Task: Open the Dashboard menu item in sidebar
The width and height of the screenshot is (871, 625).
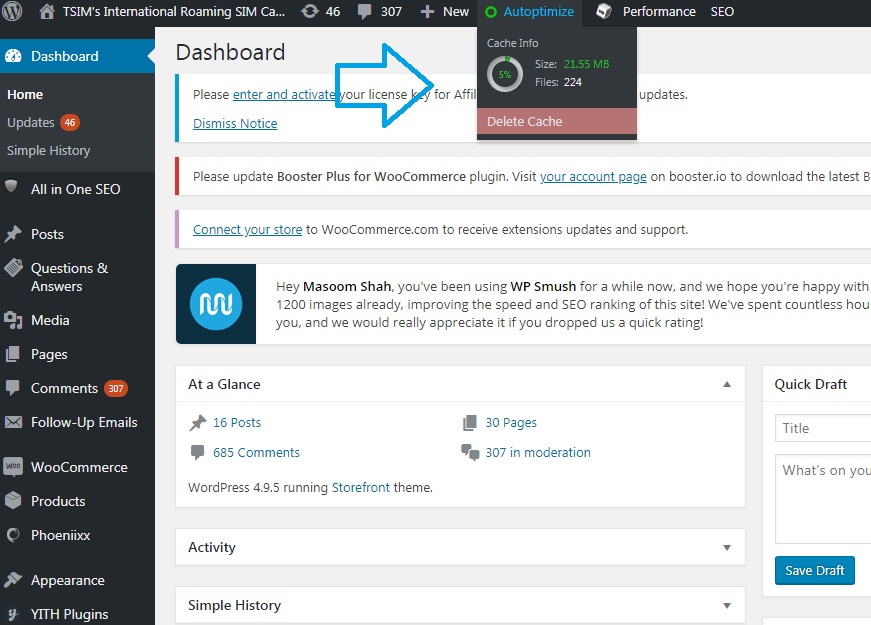Action: [x=77, y=56]
